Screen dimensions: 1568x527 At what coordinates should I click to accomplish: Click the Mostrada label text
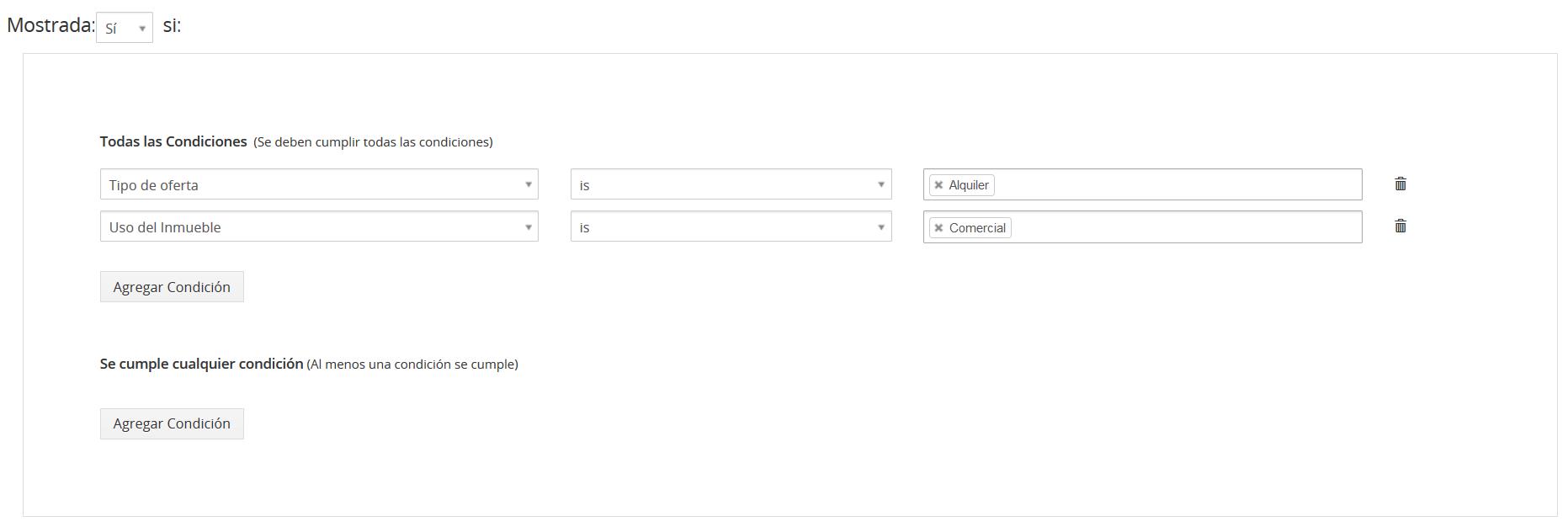pyautogui.click(x=50, y=25)
